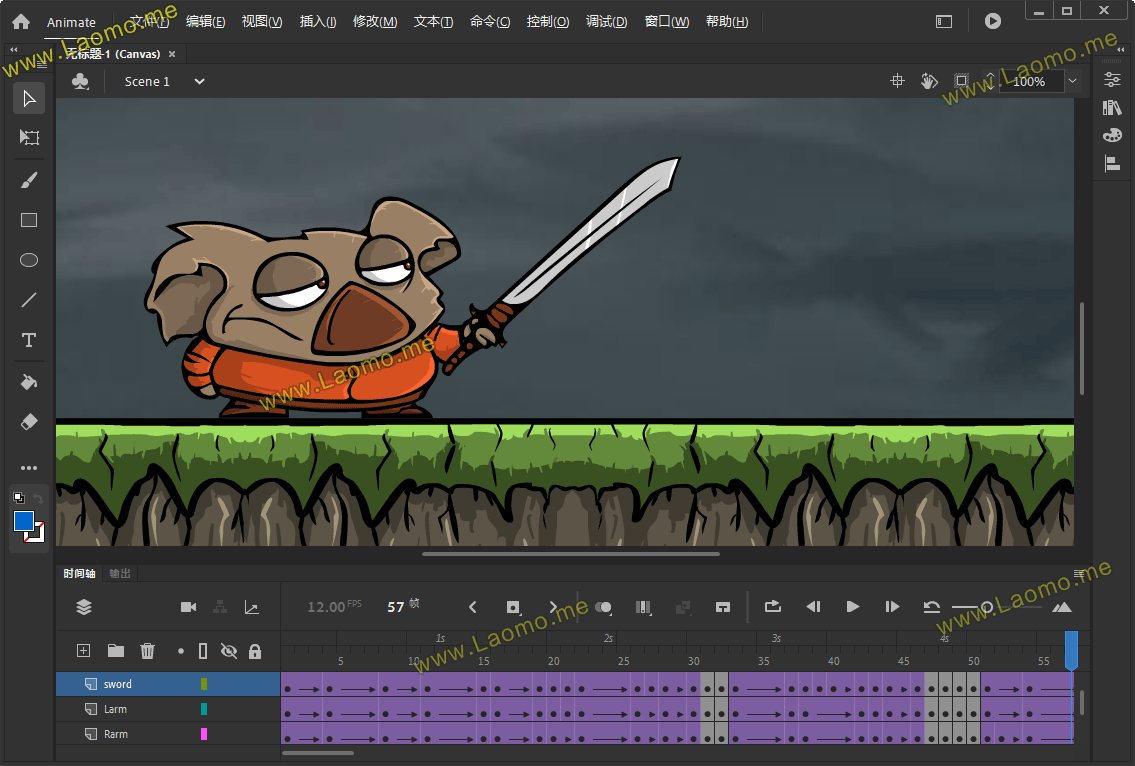Select the Brush tool
Image resolution: width=1135 pixels, height=766 pixels.
click(29, 180)
